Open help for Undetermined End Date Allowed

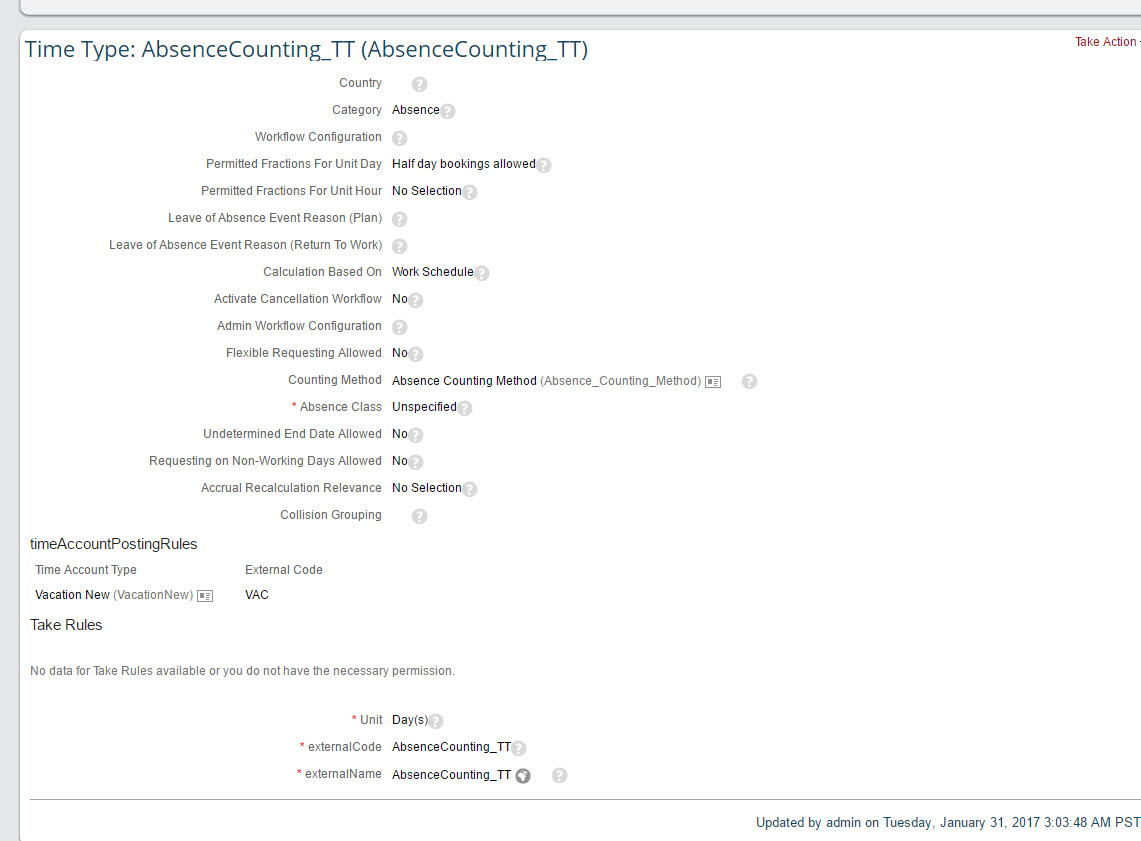point(416,435)
